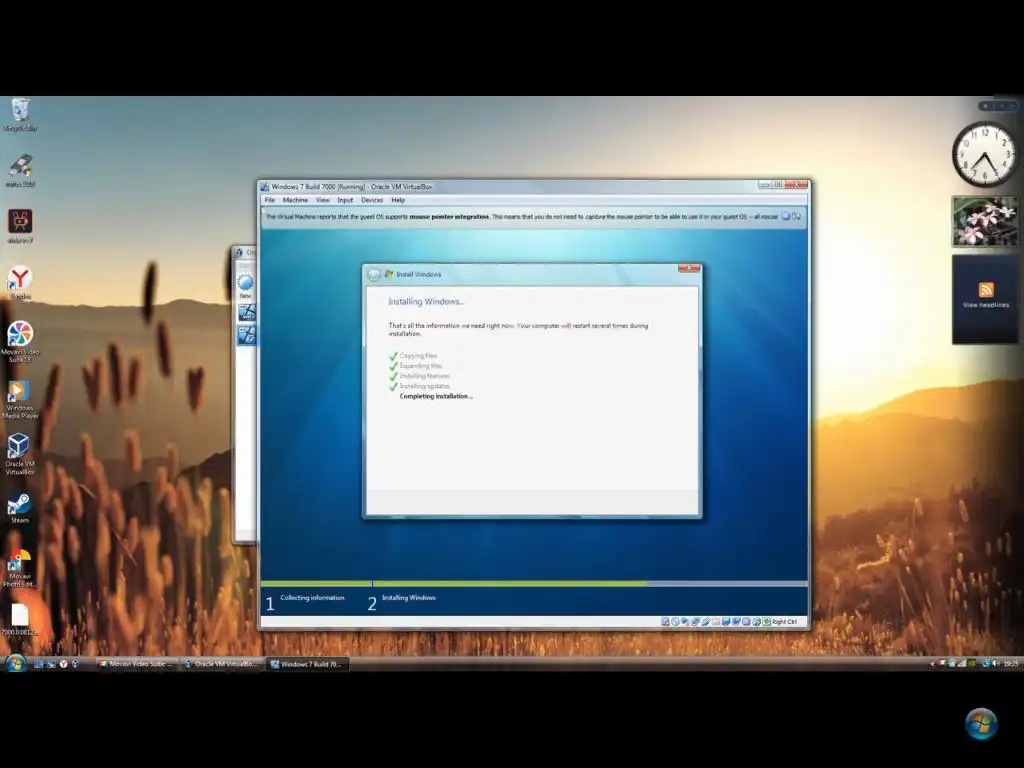Click the audio status icon in VM status bar
Screen dimensions: 1024x768
[x=684, y=622]
